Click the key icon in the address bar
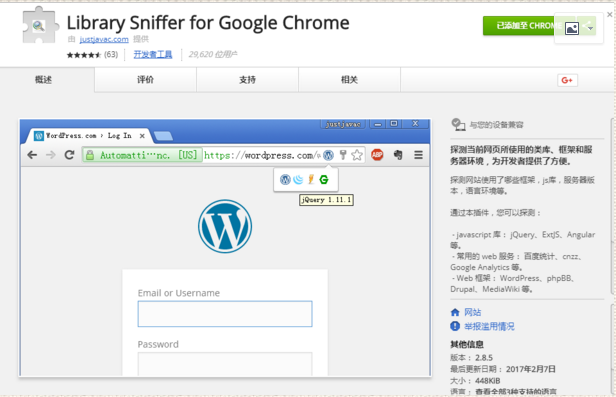This screenshot has height=397, width=616. point(343,155)
